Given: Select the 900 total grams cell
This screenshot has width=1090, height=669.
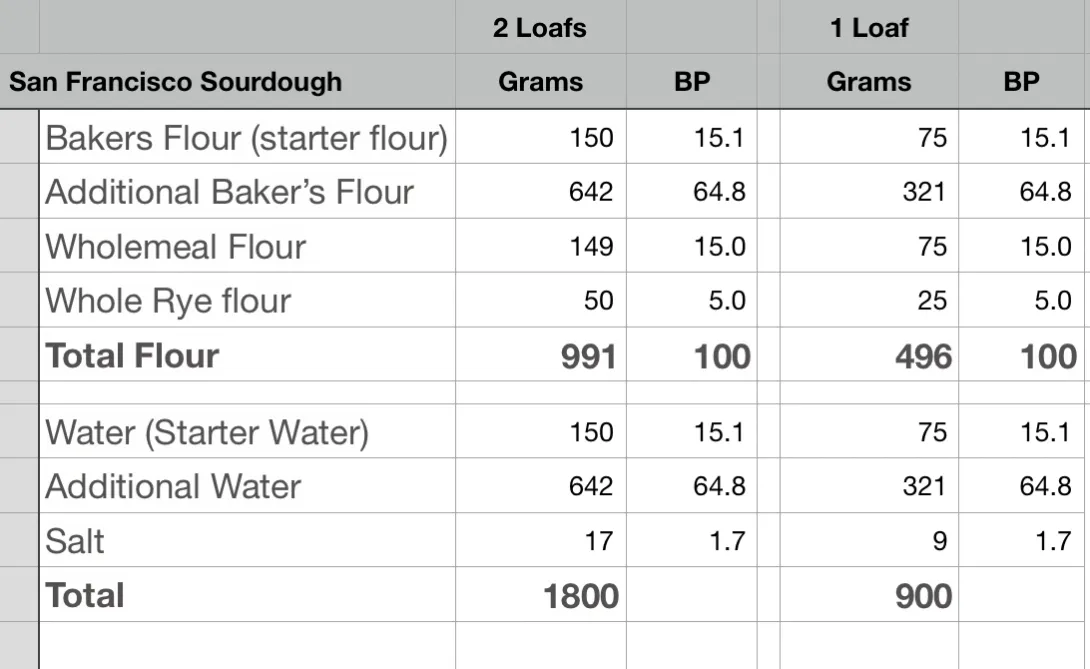Looking at the screenshot, I should point(923,596).
